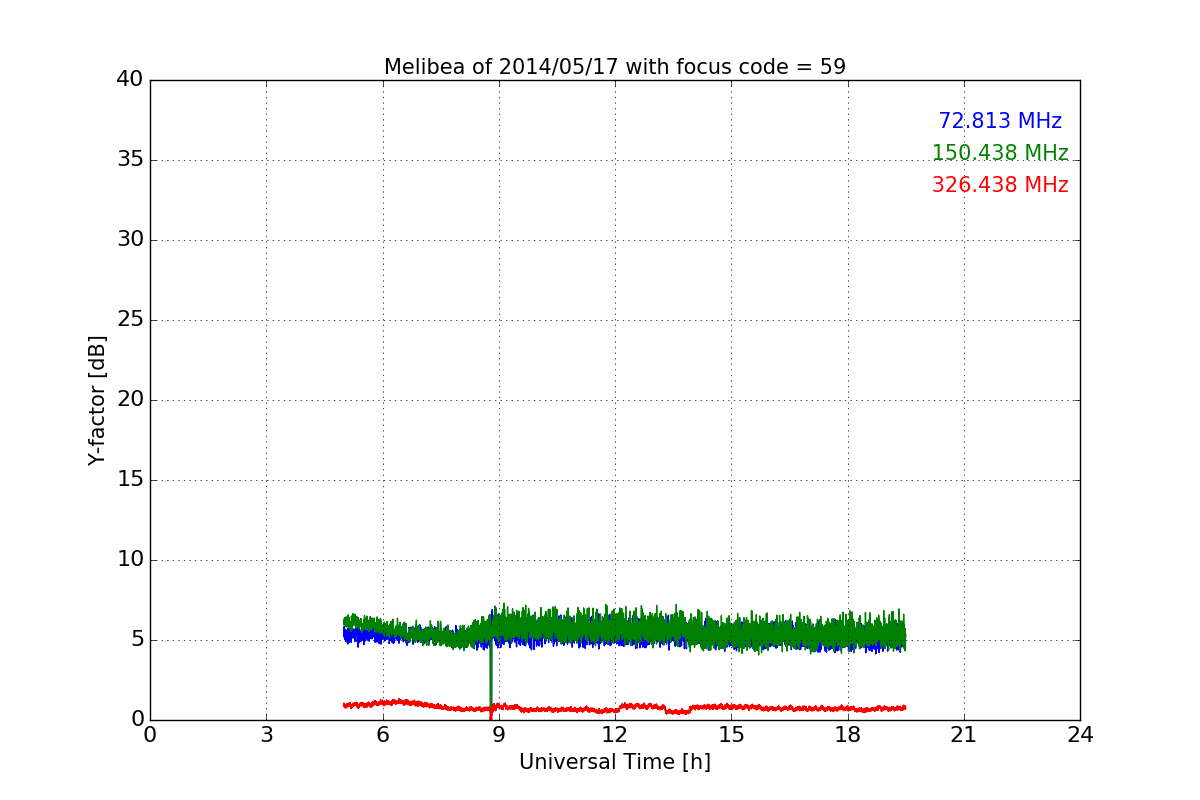Select the blue 72.813 MHz legend label
The width and height of the screenshot is (1200, 800).
coord(1000,121)
